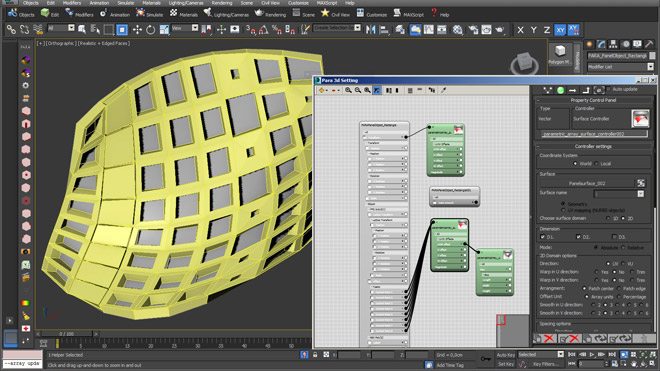Open the Scene menu in menu bar
Image resolution: width=660 pixels, height=371 pixels.
tap(247, 3)
